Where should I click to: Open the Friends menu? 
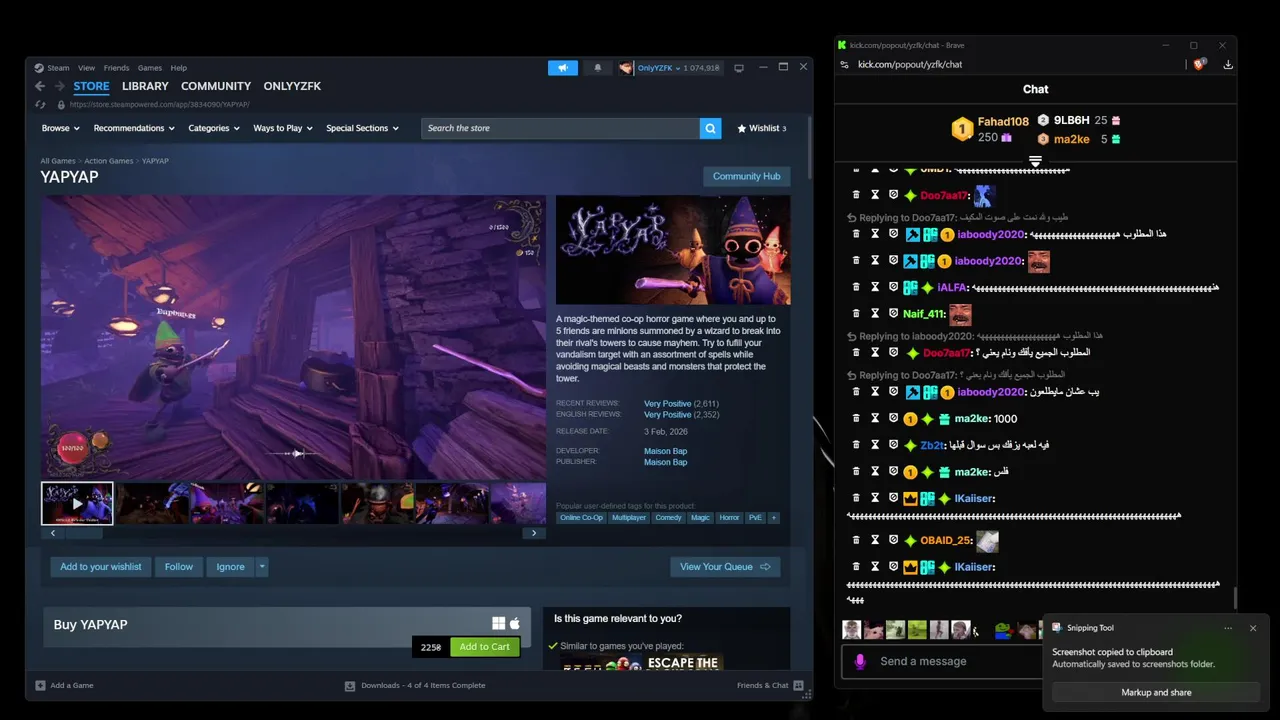pos(116,68)
